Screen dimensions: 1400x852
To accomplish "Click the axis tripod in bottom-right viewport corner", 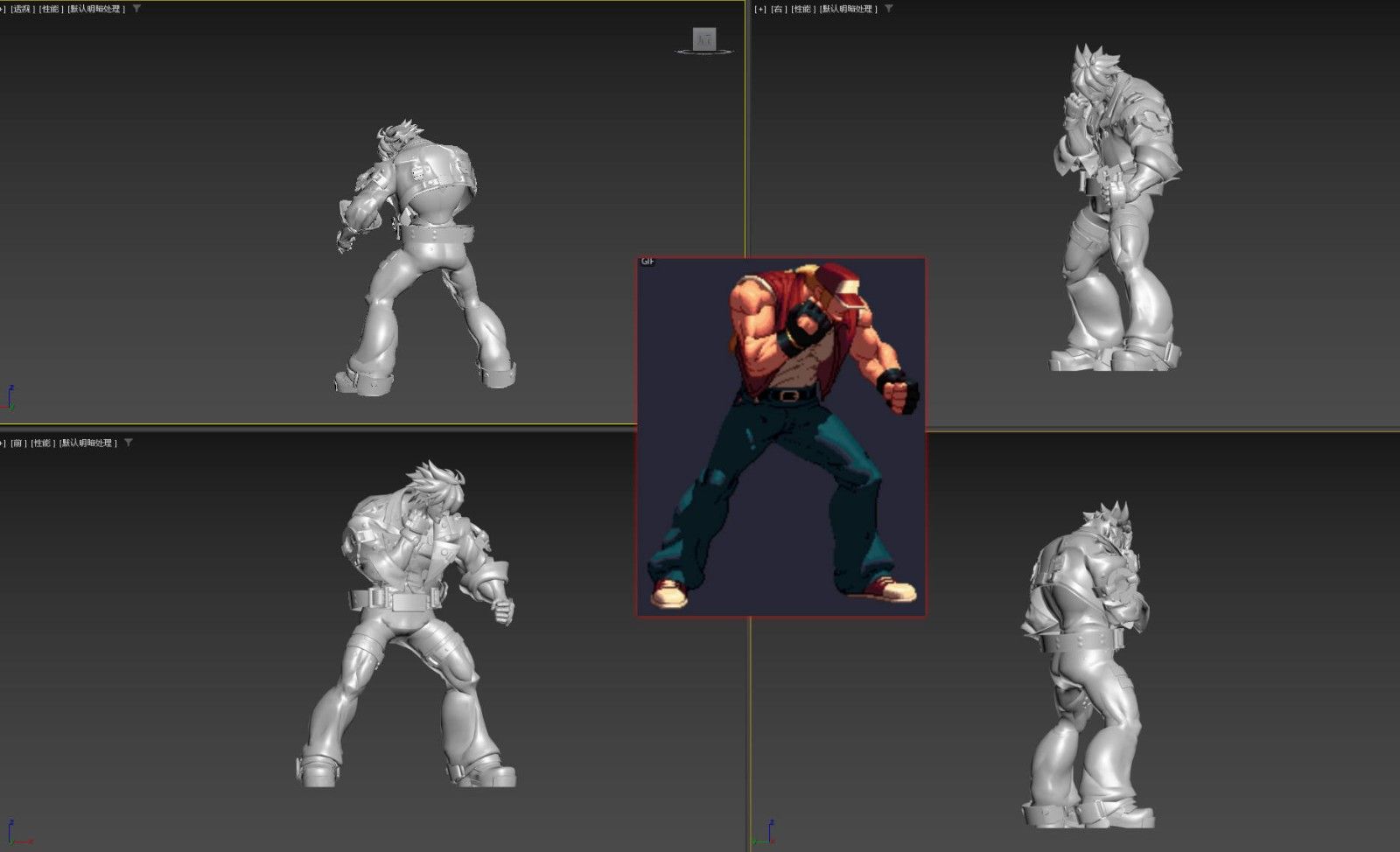I will click(763, 832).
